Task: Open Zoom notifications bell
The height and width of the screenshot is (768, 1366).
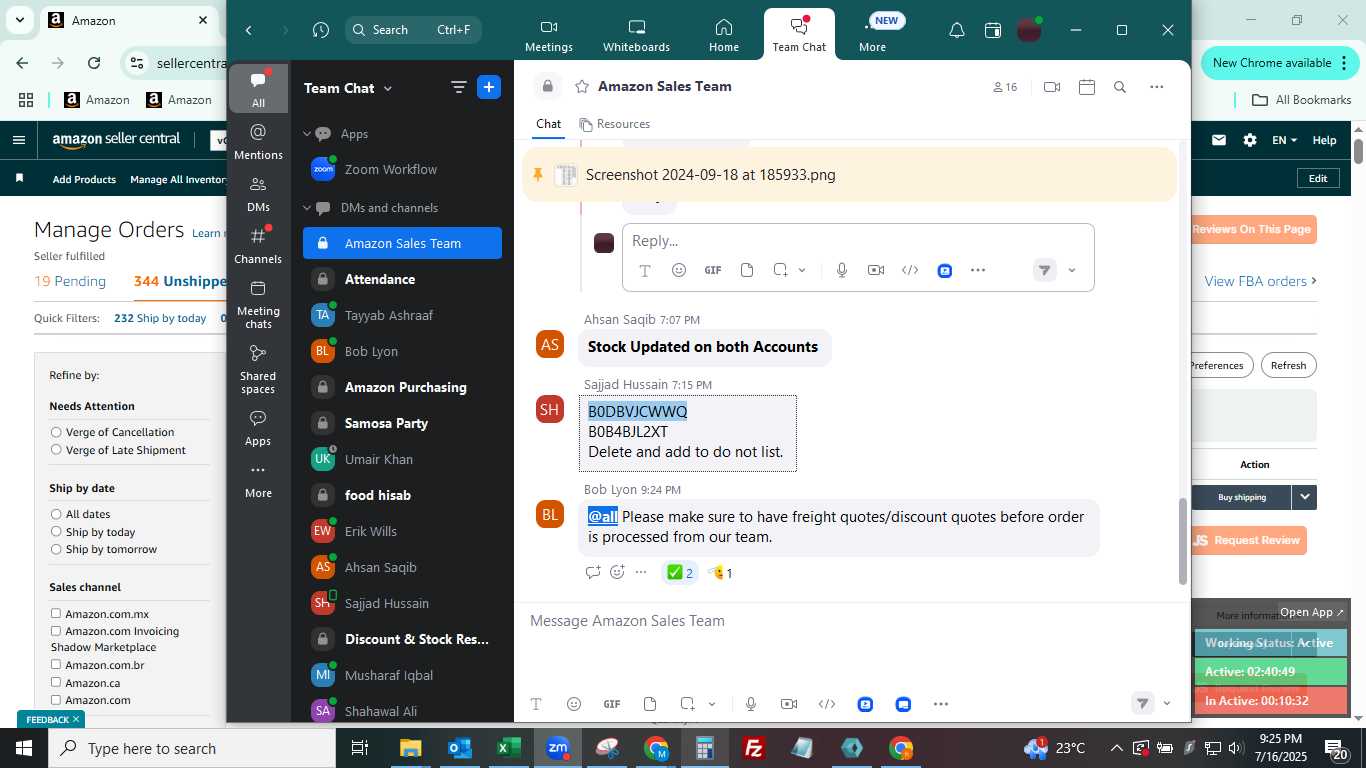Action: click(956, 30)
